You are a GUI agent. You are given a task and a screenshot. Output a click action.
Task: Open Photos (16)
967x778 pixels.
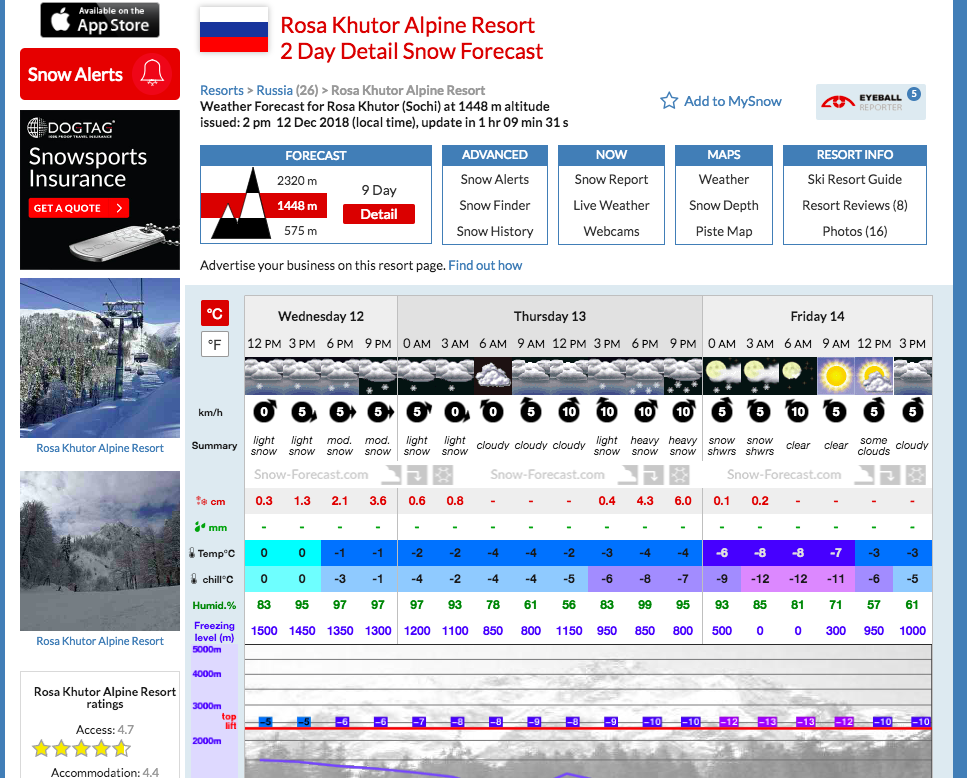(855, 231)
